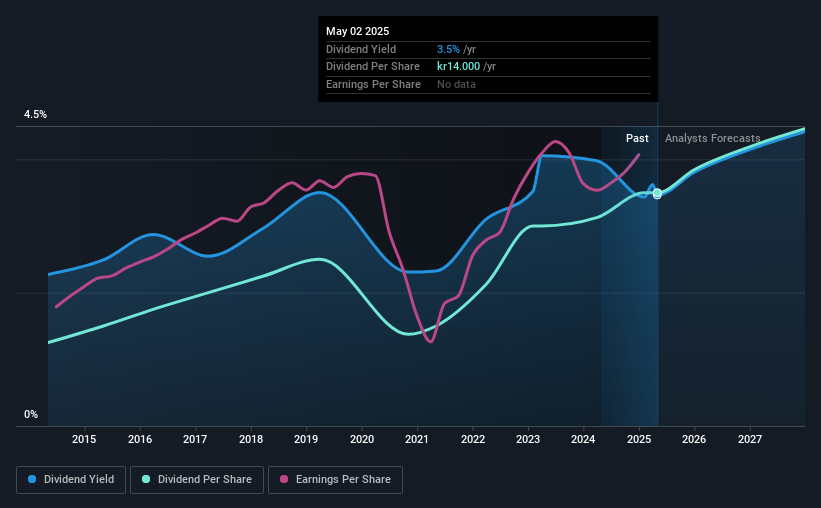
Task: Click the 2027 x-axis label
Action: [x=750, y=439]
